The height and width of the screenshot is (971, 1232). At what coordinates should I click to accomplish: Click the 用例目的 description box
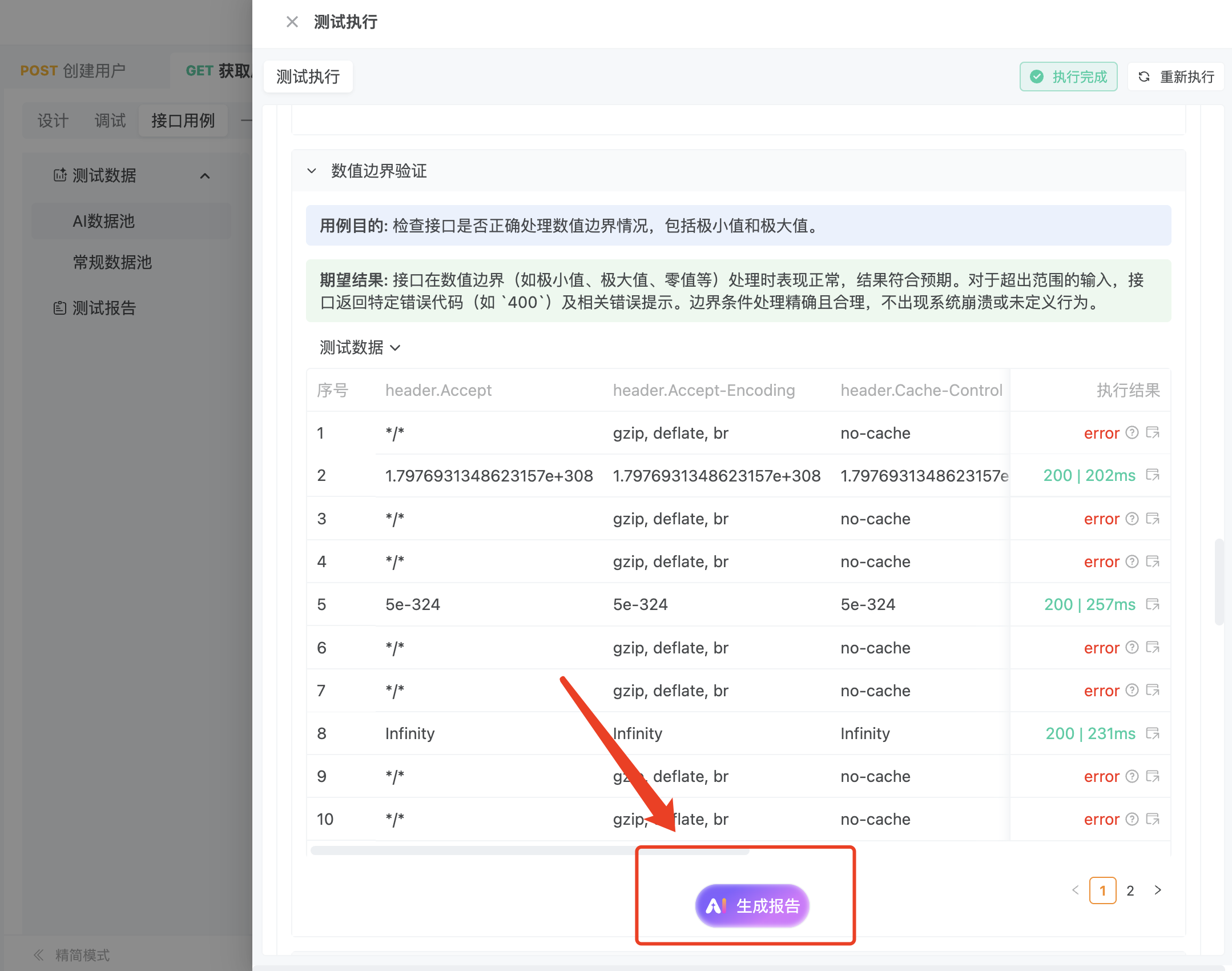[738, 226]
